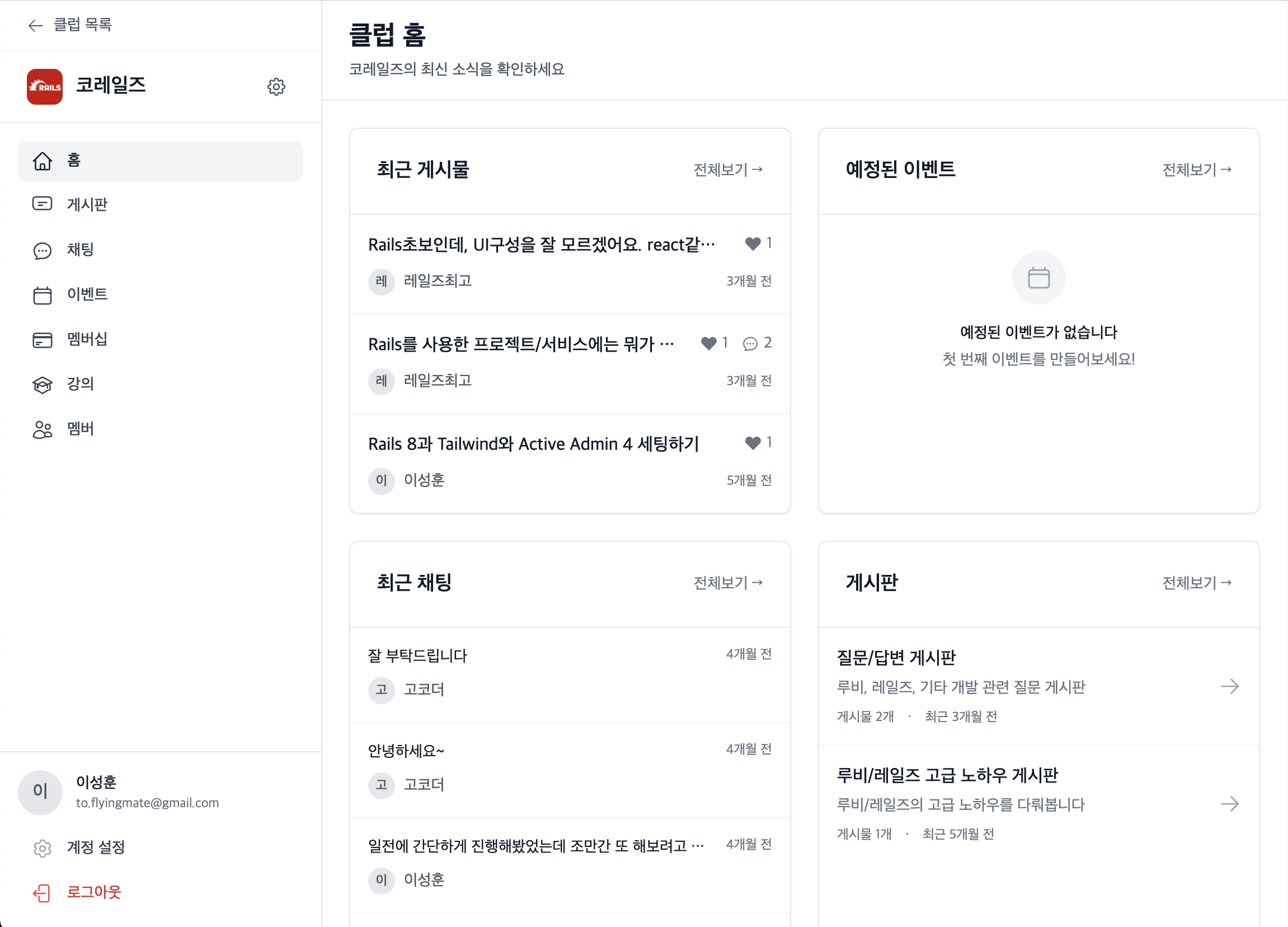Screen dimensions: 1288x927
Task: View all recent posts via 전체보기
Action: pos(728,170)
